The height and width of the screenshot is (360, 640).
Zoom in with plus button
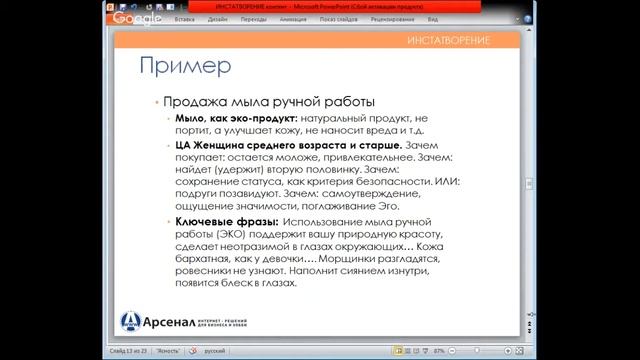[x=508, y=351]
